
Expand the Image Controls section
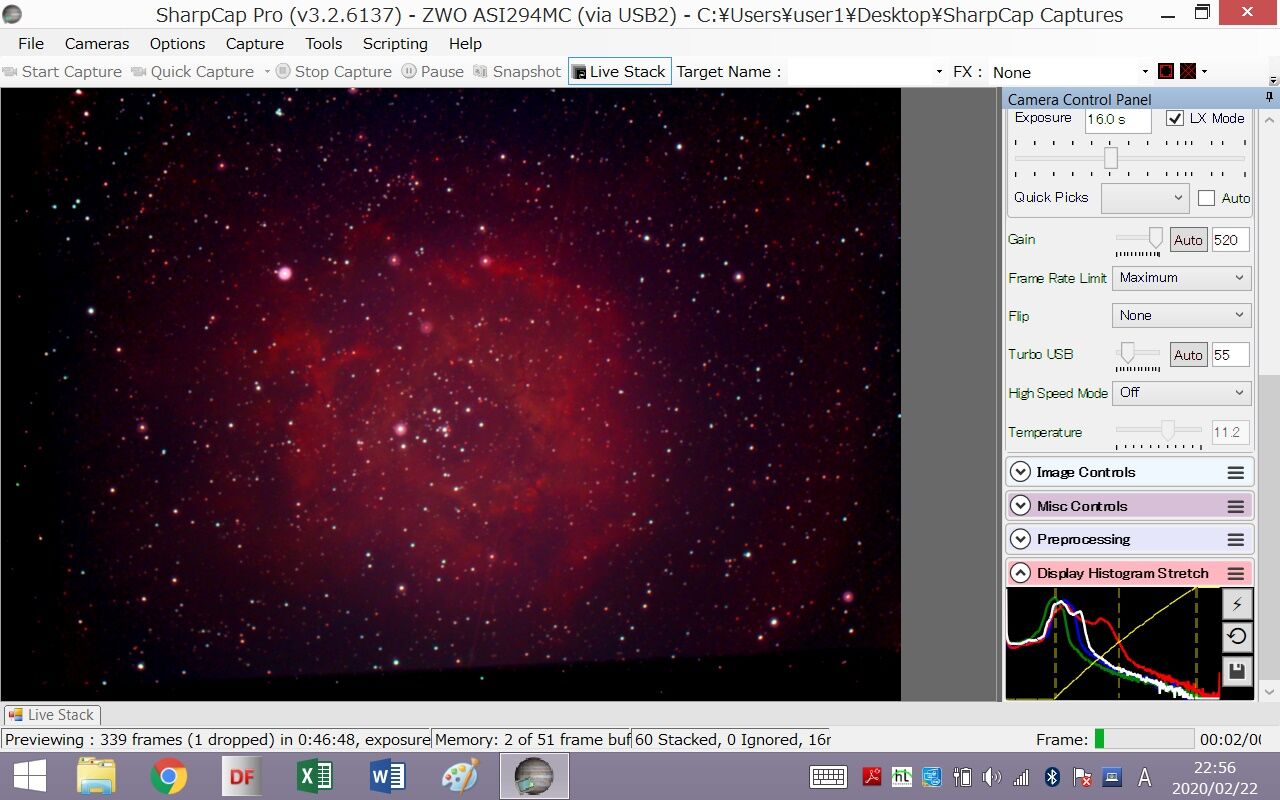[1020, 473]
